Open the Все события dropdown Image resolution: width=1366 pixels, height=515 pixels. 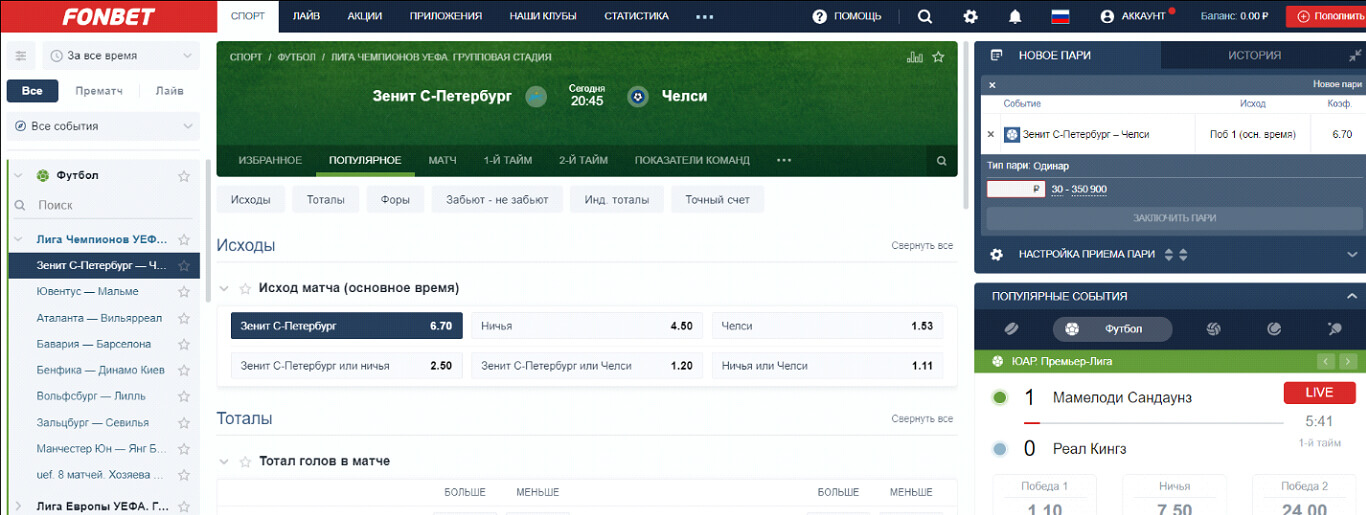coord(103,126)
